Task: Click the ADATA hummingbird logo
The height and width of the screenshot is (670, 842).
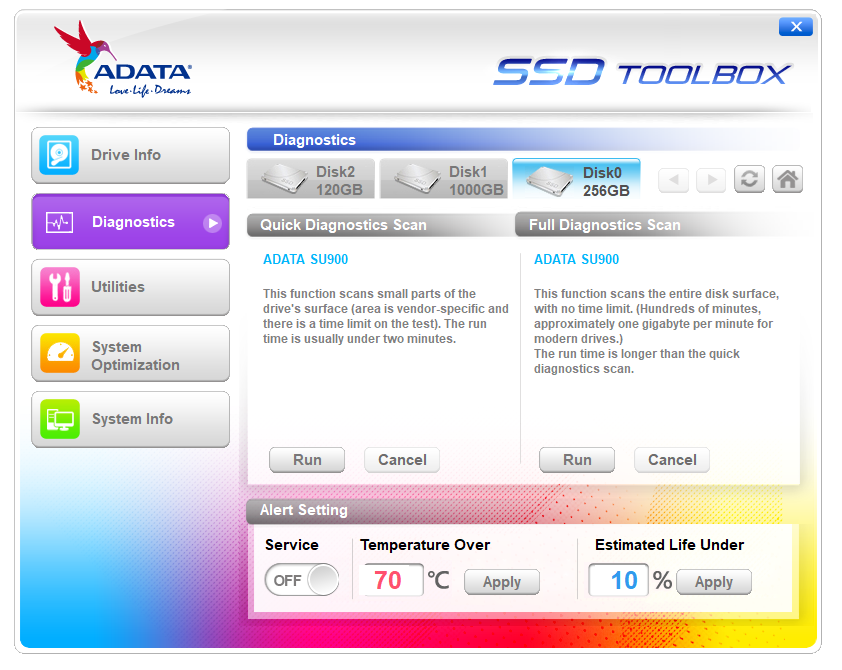Action: (122, 59)
